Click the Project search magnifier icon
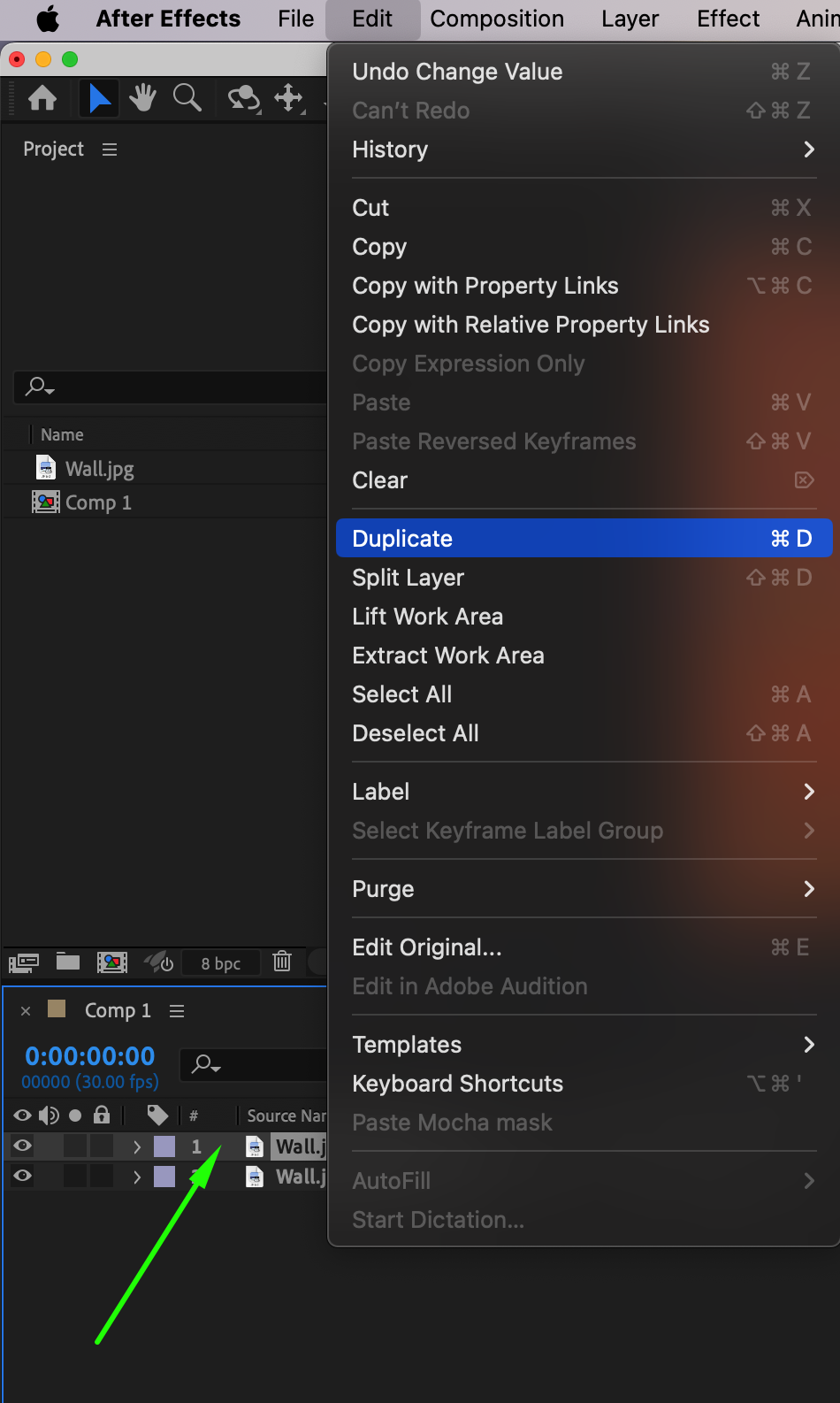 [40, 387]
